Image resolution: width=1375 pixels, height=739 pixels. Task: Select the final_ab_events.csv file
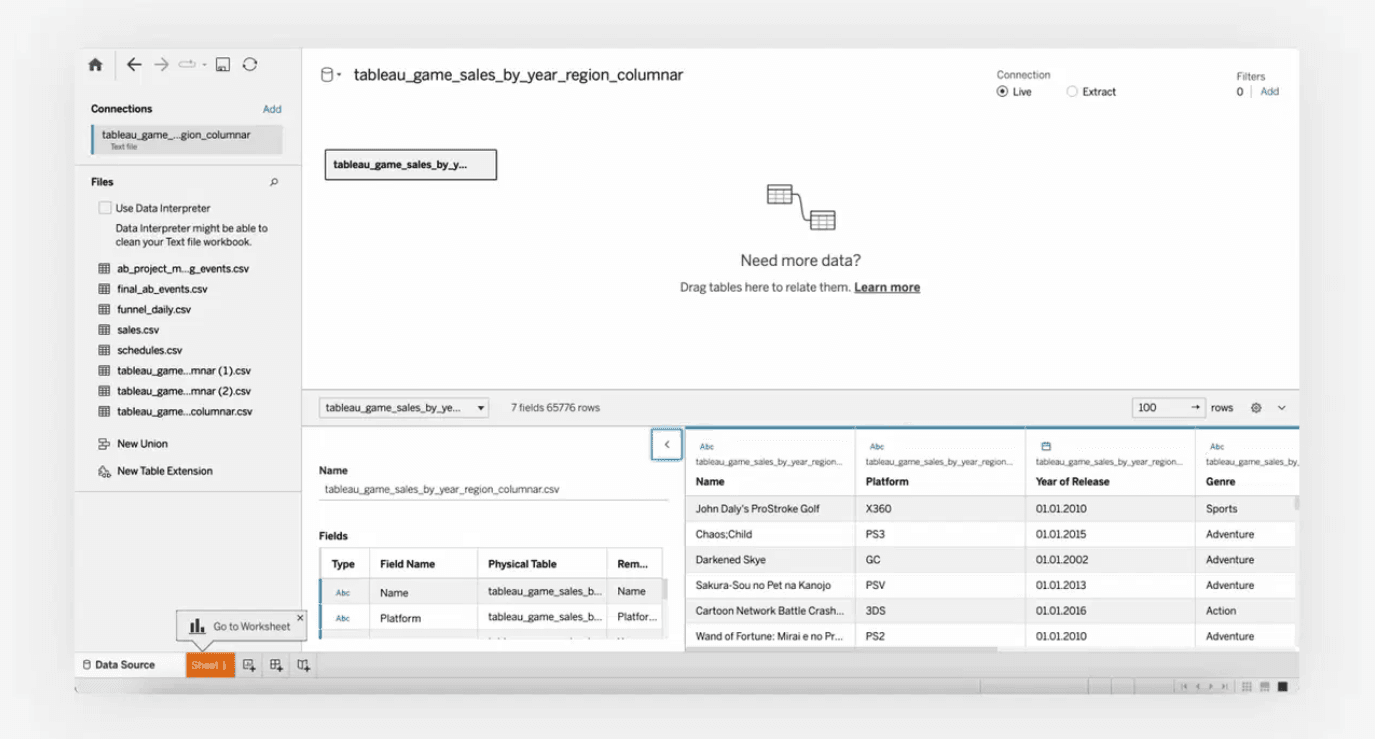(162, 289)
